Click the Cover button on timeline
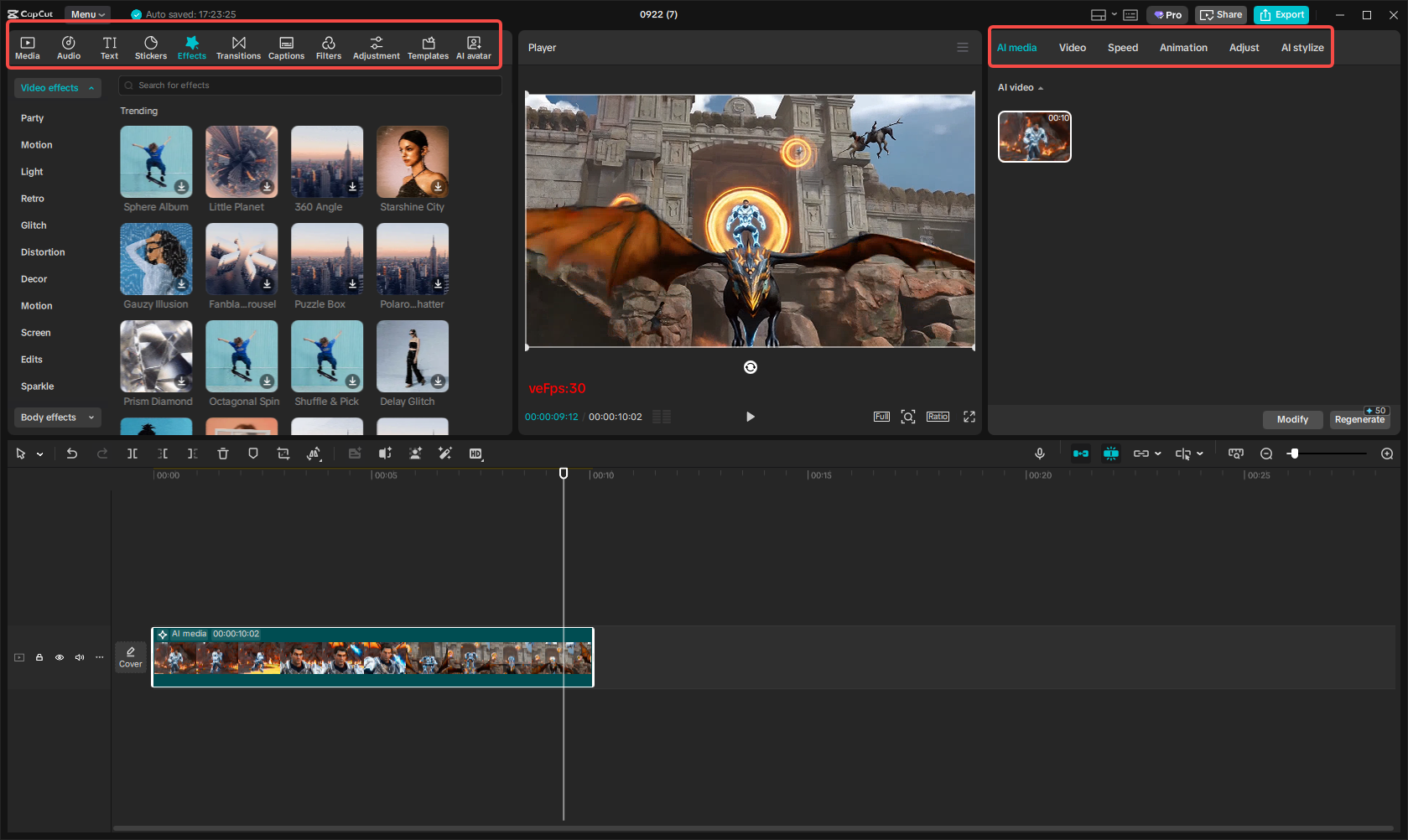 coord(131,657)
